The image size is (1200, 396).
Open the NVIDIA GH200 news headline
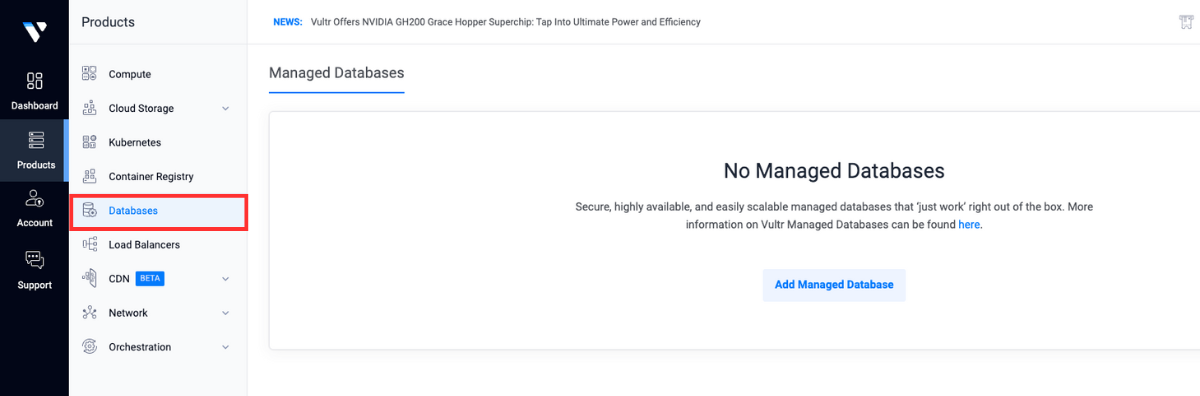pos(506,22)
